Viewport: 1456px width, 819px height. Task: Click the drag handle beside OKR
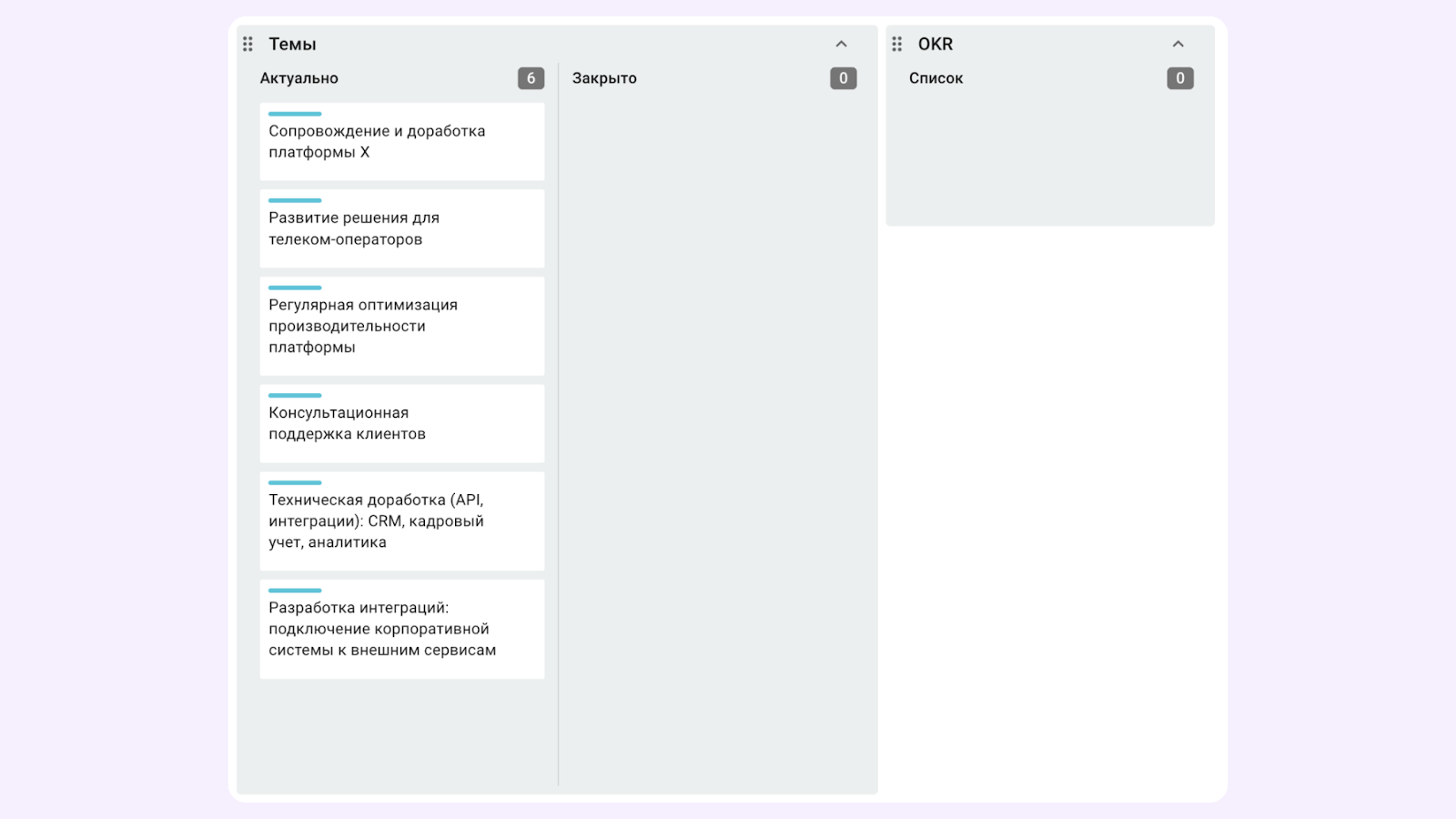click(x=897, y=44)
